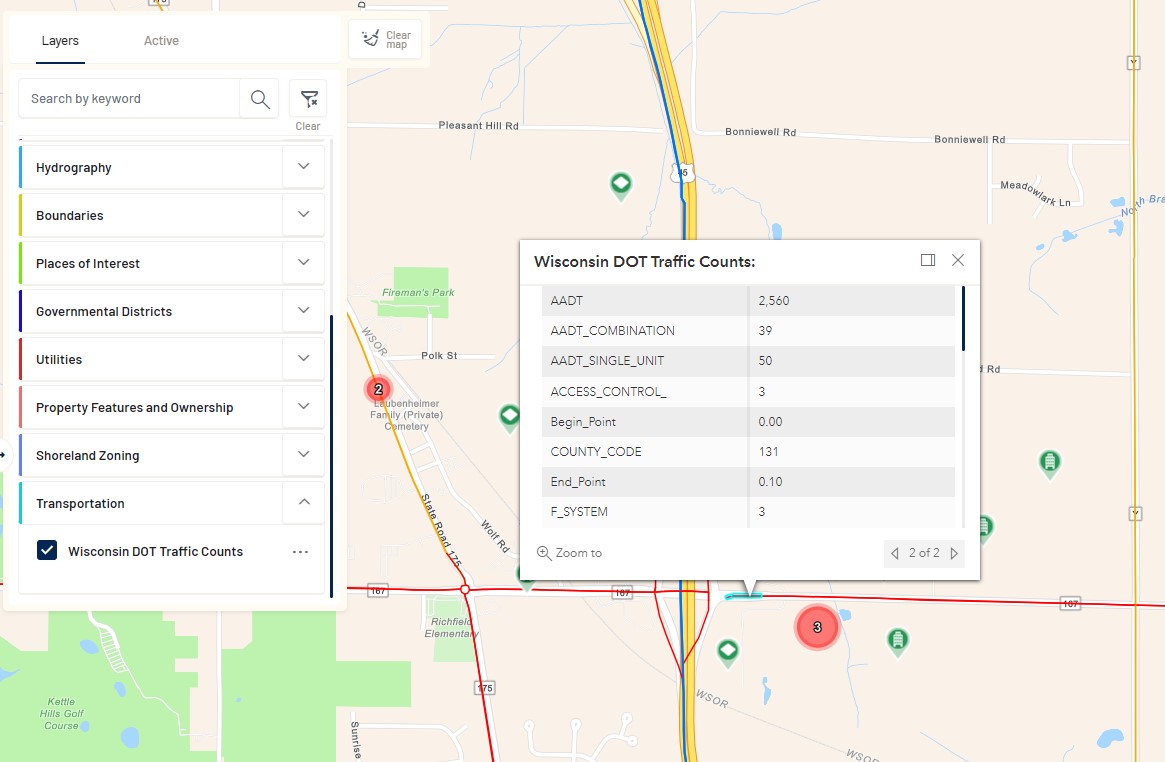Click the Meadowlark Ln road label
Viewport: 1165px width, 762px height.
point(1035,193)
